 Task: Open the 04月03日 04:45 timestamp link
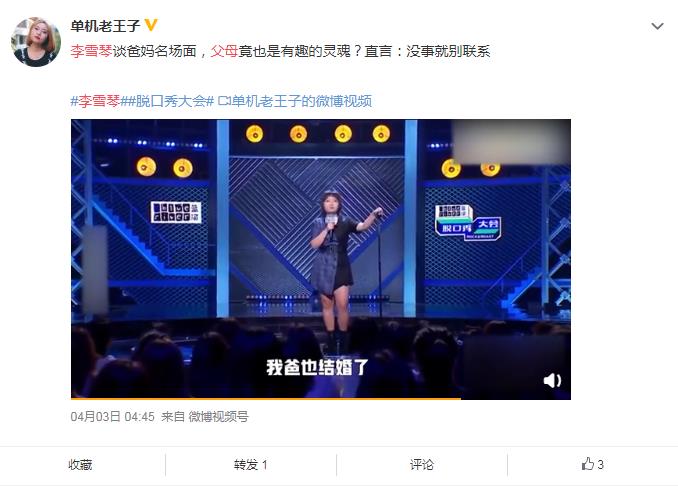click(x=112, y=416)
